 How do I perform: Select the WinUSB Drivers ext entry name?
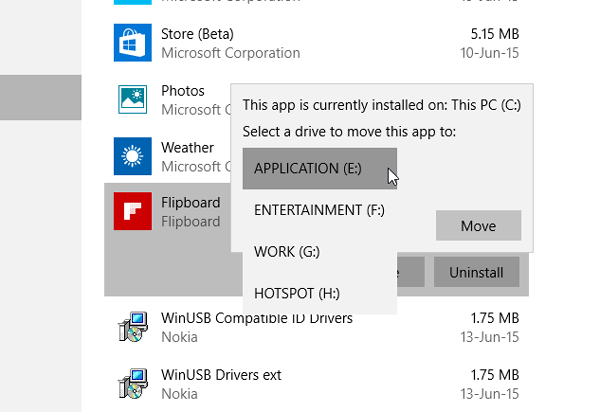(221, 375)
